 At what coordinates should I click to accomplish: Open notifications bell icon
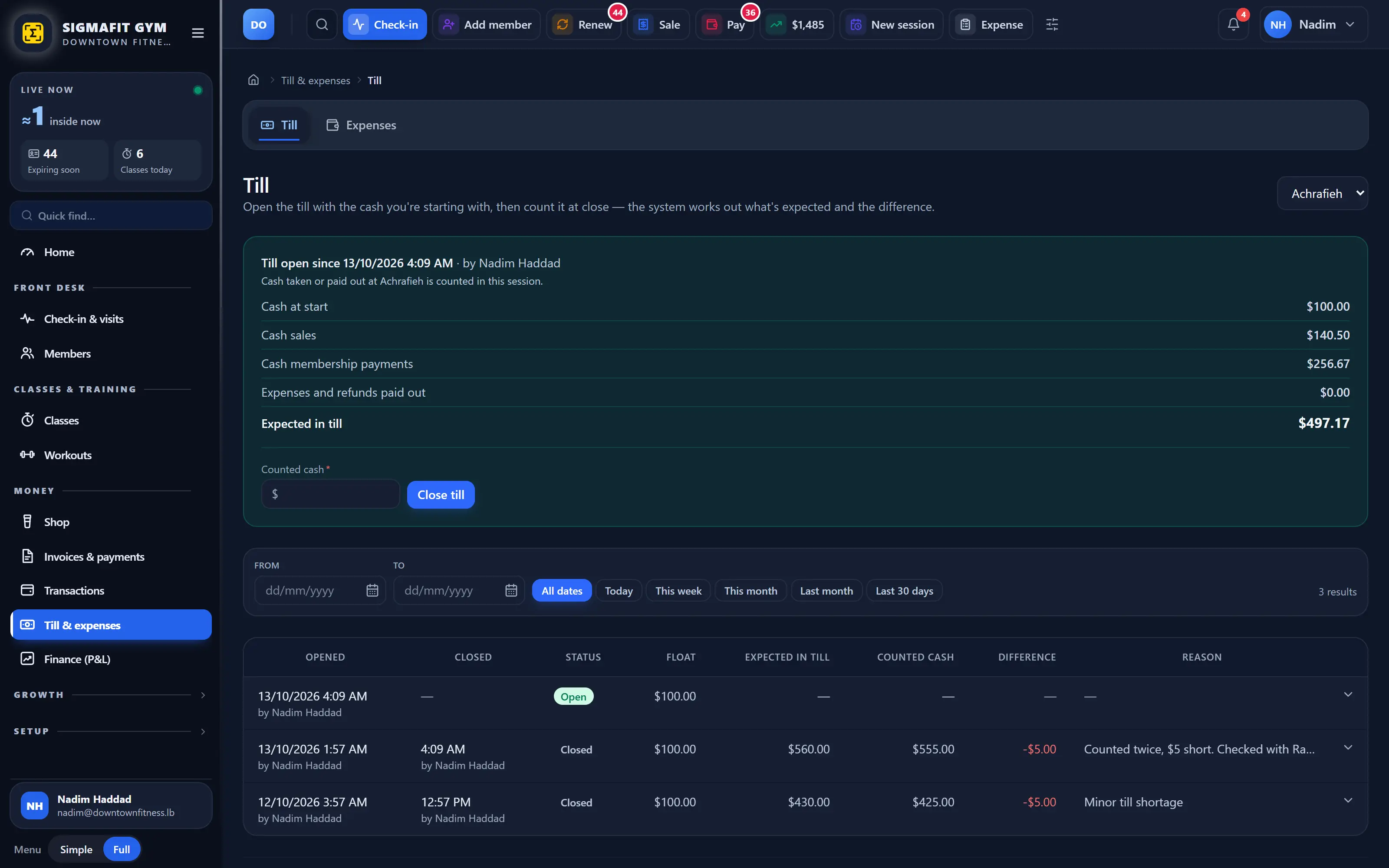pos(1234,25)
